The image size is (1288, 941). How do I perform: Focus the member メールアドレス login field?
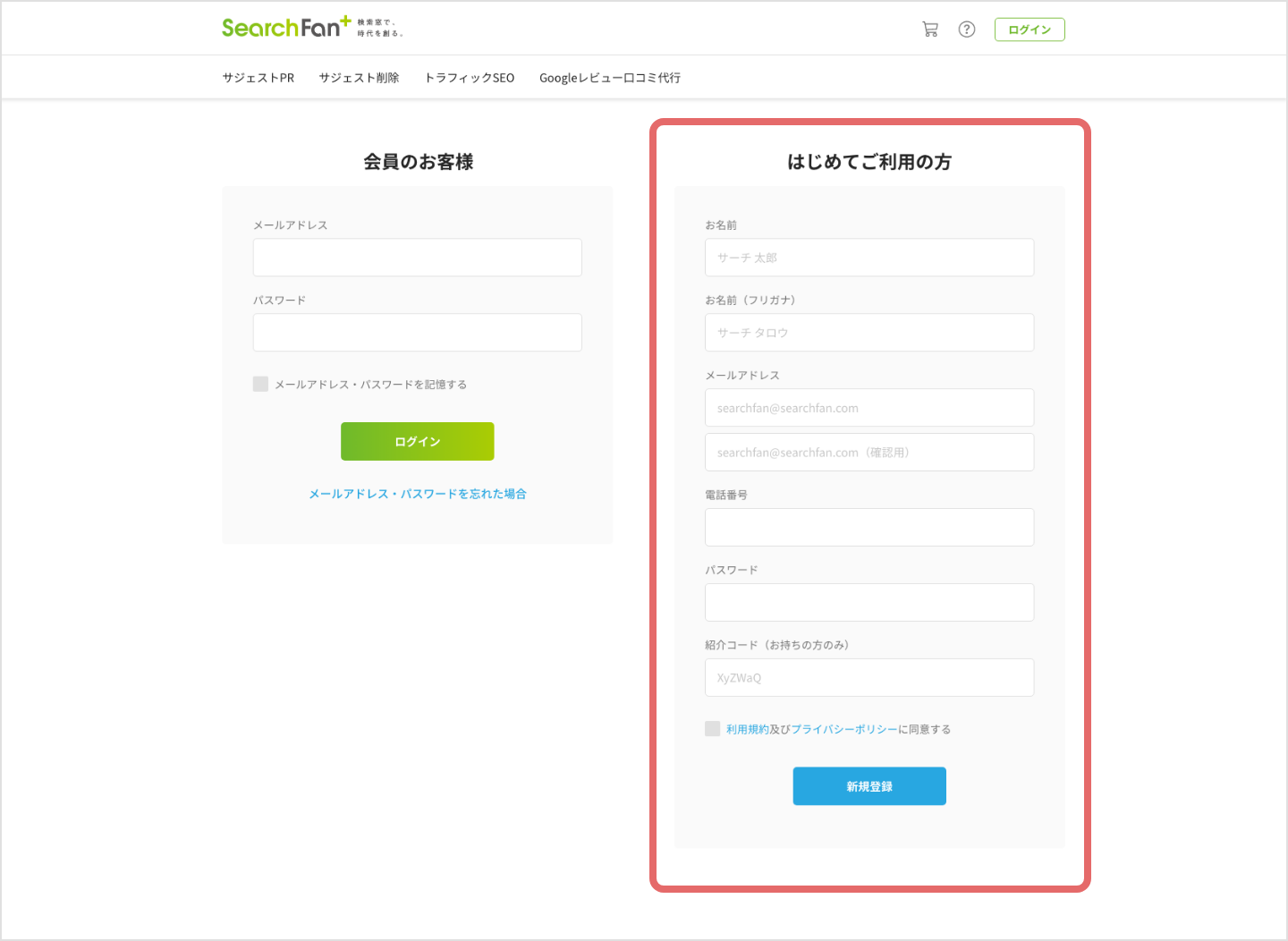[x=417, y=258]
